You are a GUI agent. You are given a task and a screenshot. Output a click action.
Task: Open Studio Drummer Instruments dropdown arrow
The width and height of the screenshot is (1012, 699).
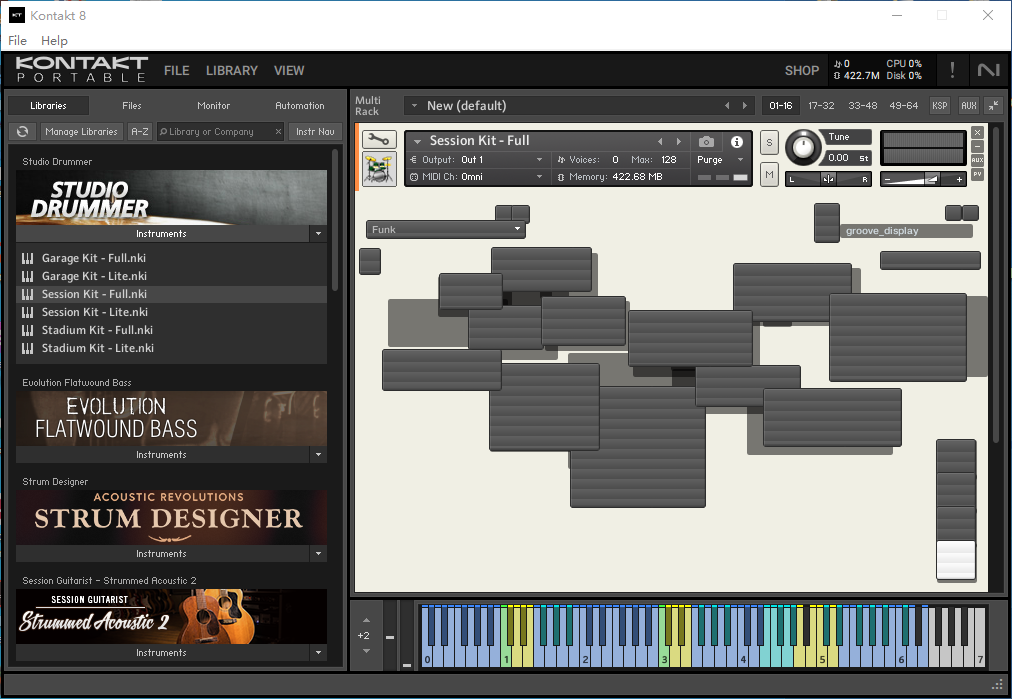318,234
